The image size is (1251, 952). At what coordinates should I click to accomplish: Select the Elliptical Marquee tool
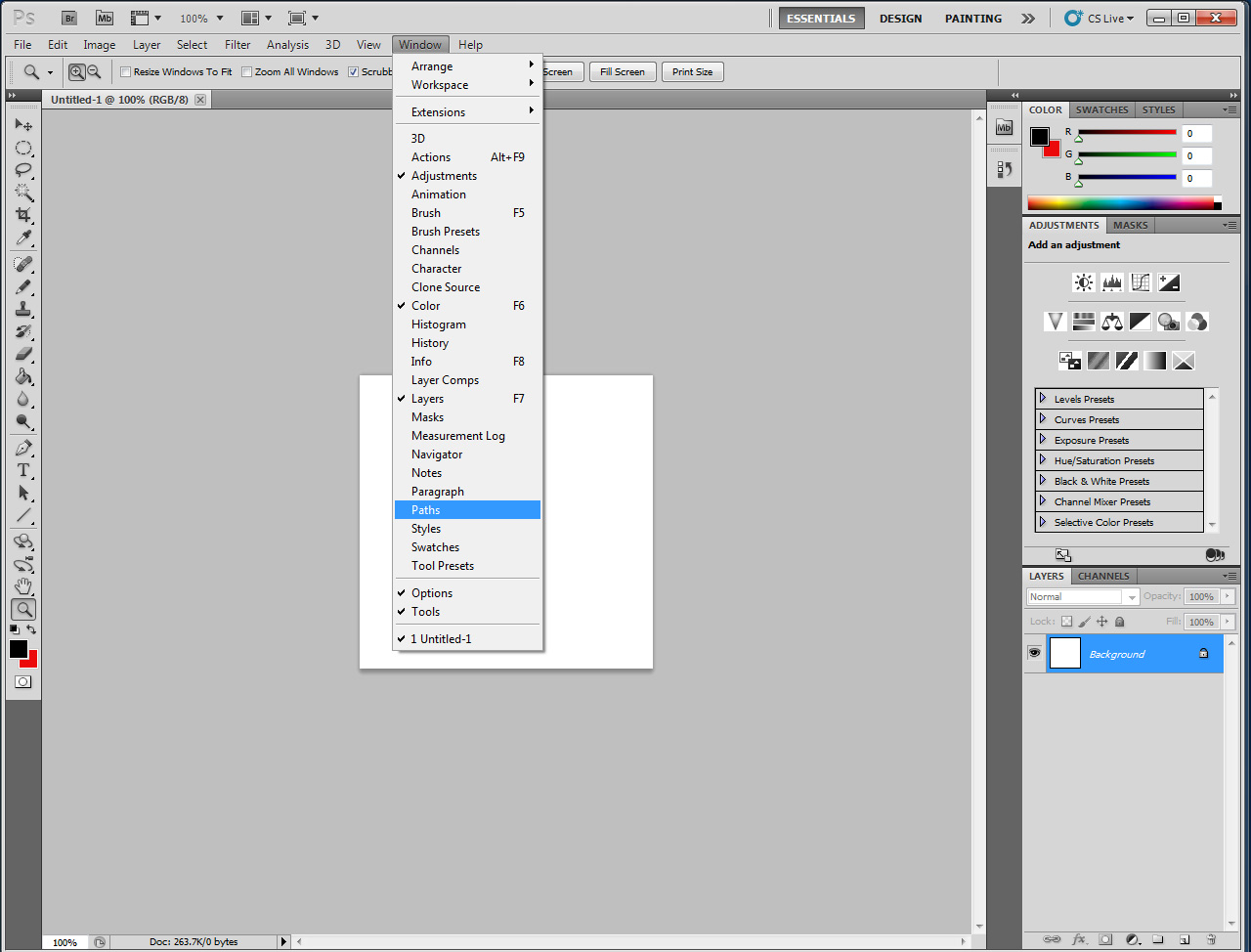tap(23, 149)
